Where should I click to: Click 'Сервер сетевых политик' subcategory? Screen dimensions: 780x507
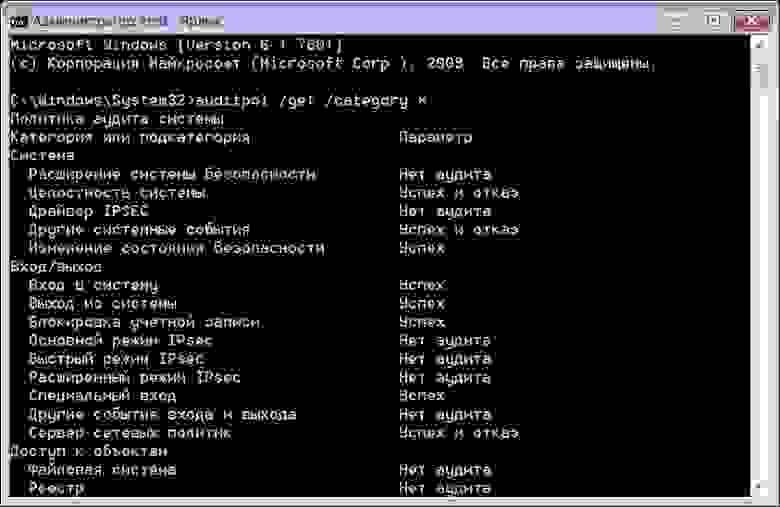point(129,433)
